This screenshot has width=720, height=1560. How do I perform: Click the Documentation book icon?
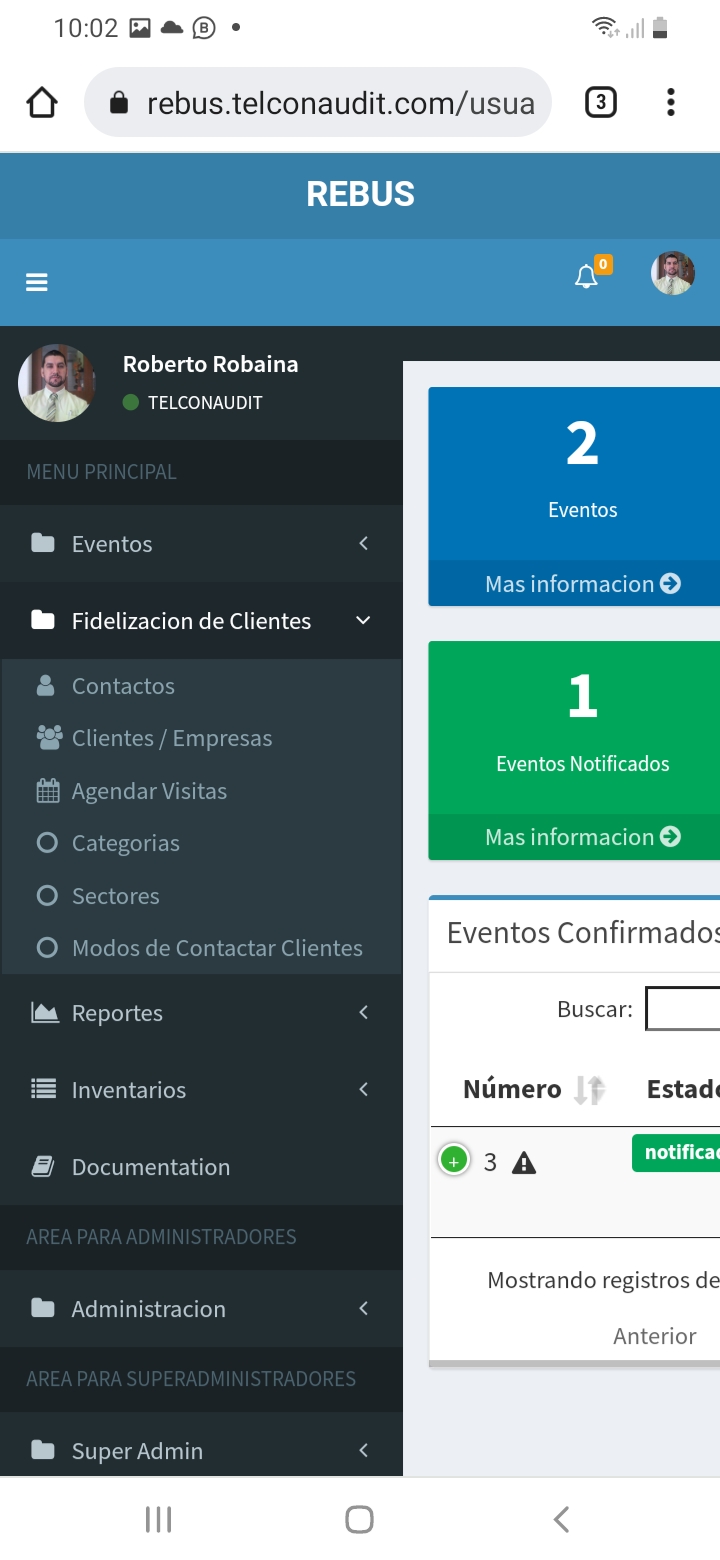coord(43,1166)
